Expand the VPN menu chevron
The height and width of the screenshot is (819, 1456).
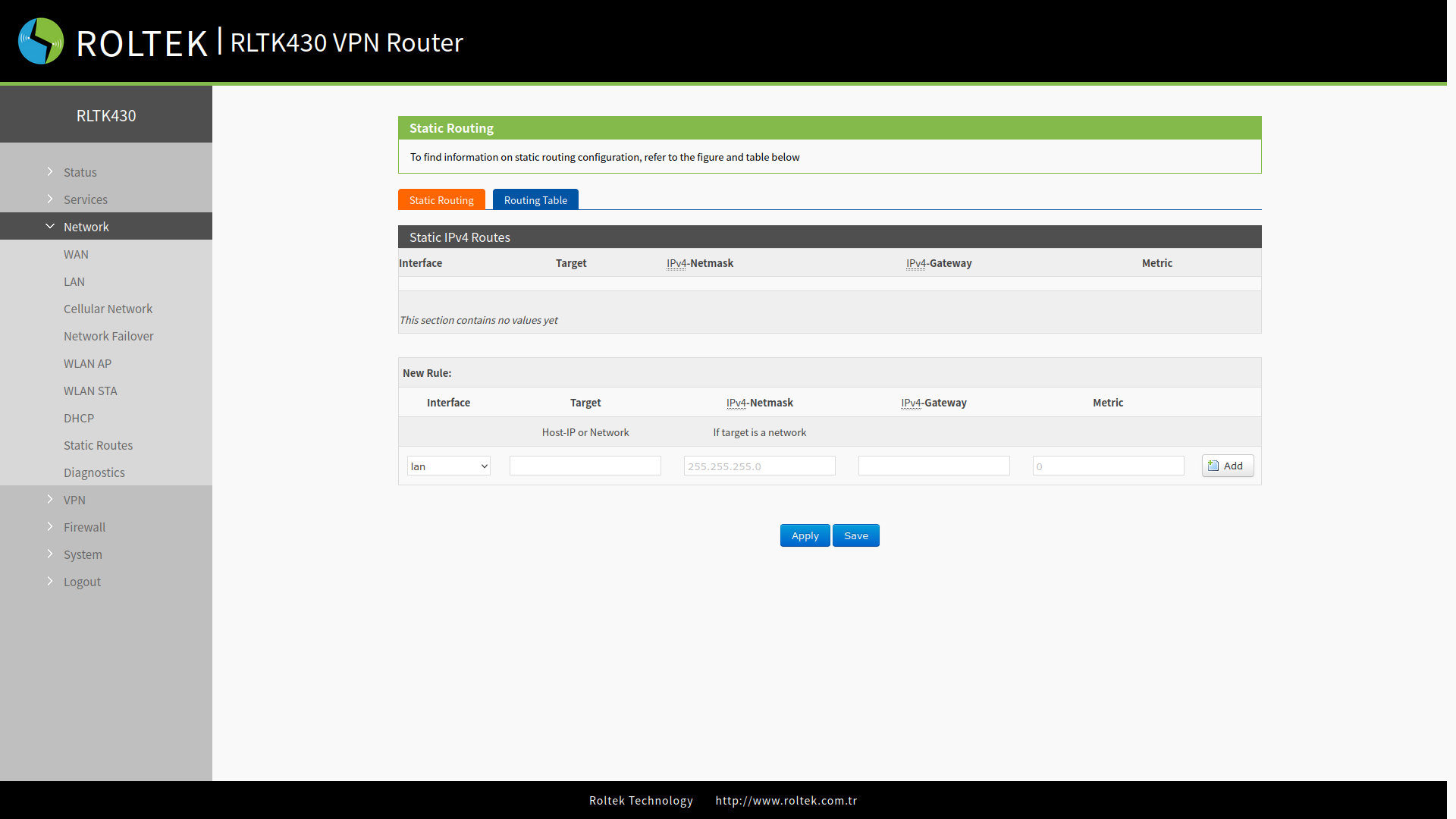(x=50, y=499)
